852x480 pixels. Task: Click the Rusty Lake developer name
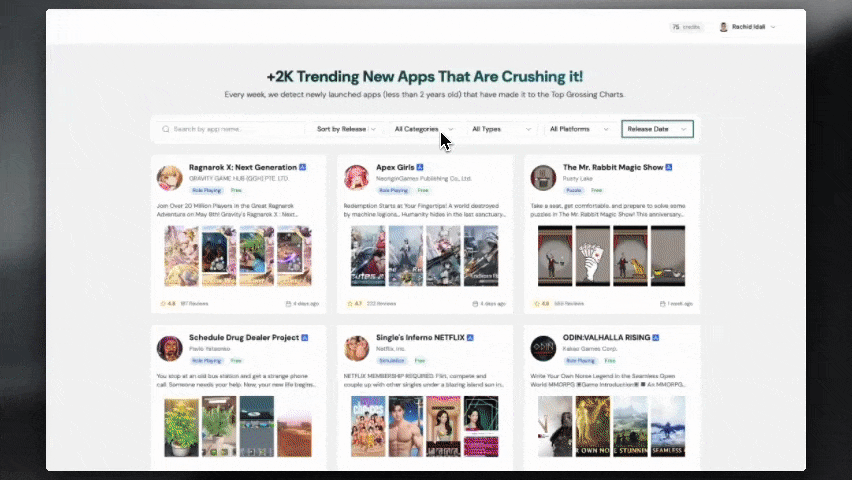578,179
